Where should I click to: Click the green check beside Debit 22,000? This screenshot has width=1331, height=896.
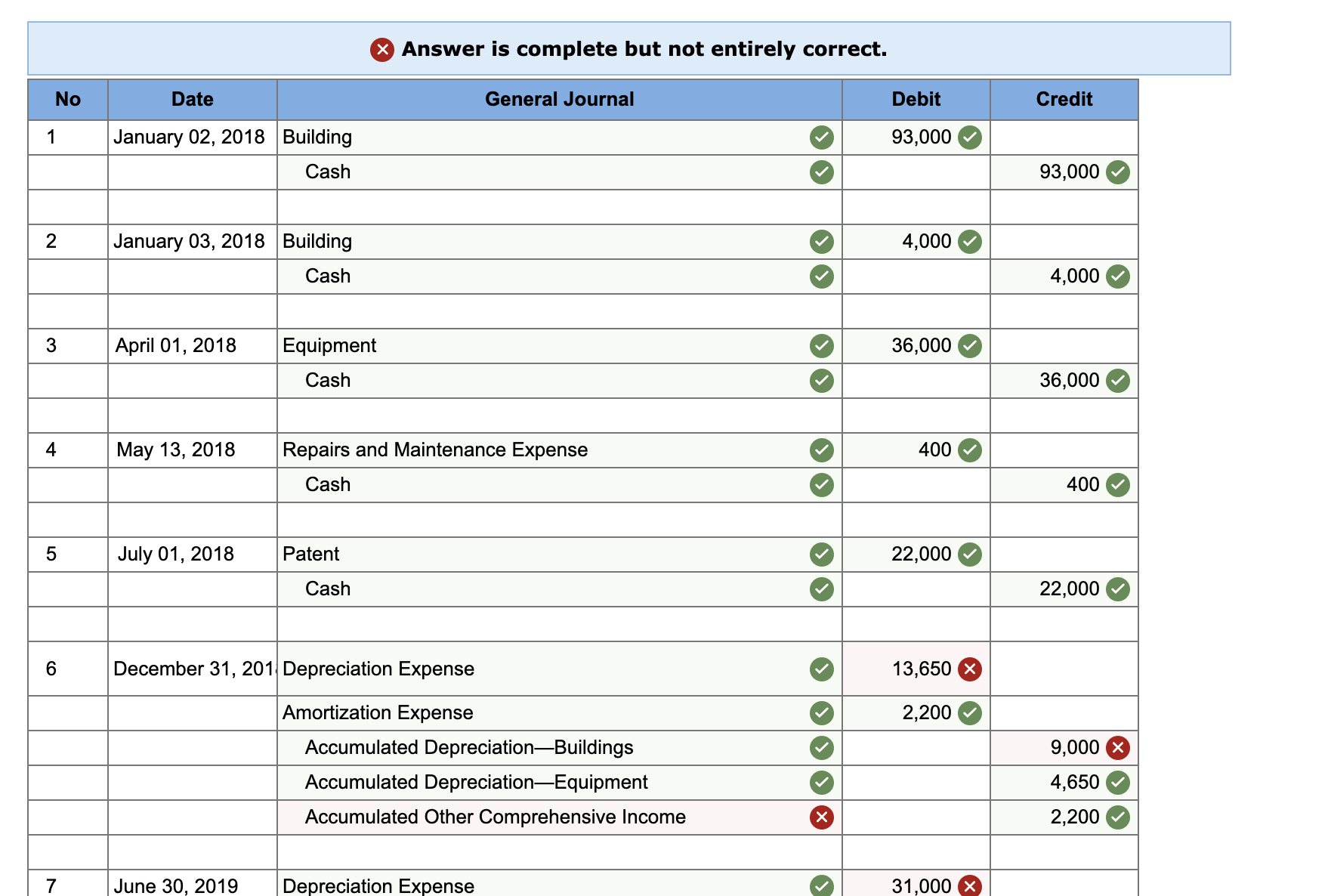[970, 555]
